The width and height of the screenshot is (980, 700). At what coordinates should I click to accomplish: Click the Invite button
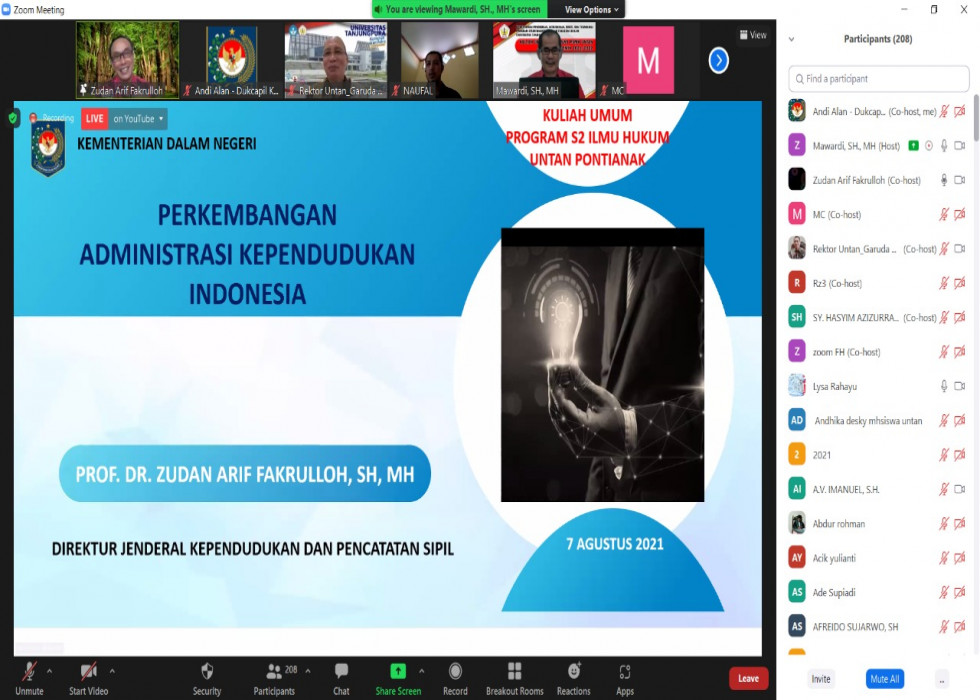point(821,679)
